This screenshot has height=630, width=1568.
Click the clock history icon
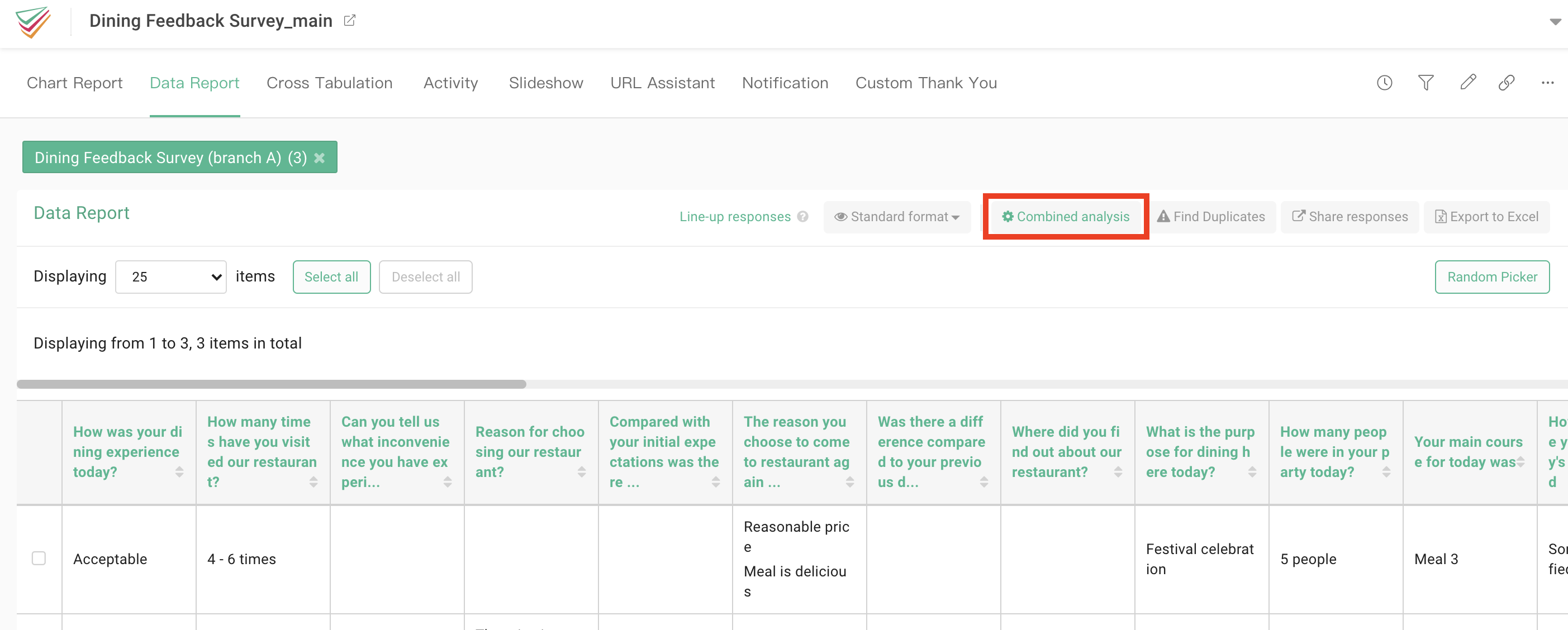coord(1384,83)
